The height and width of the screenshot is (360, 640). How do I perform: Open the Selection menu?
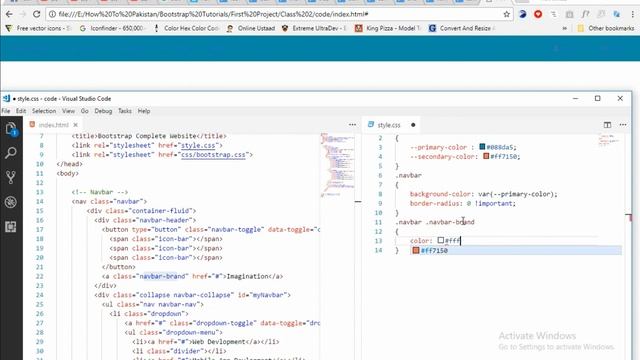pyautogui.click(x=44, y=111)
